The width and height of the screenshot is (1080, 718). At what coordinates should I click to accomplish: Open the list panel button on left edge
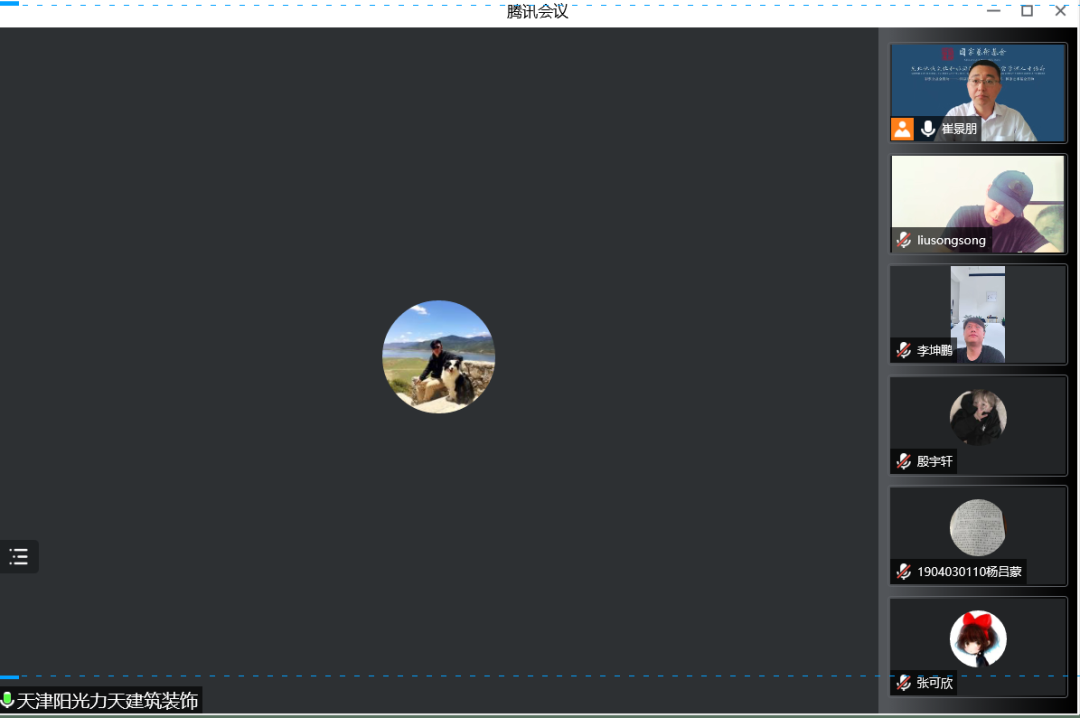tap(19, 557)
